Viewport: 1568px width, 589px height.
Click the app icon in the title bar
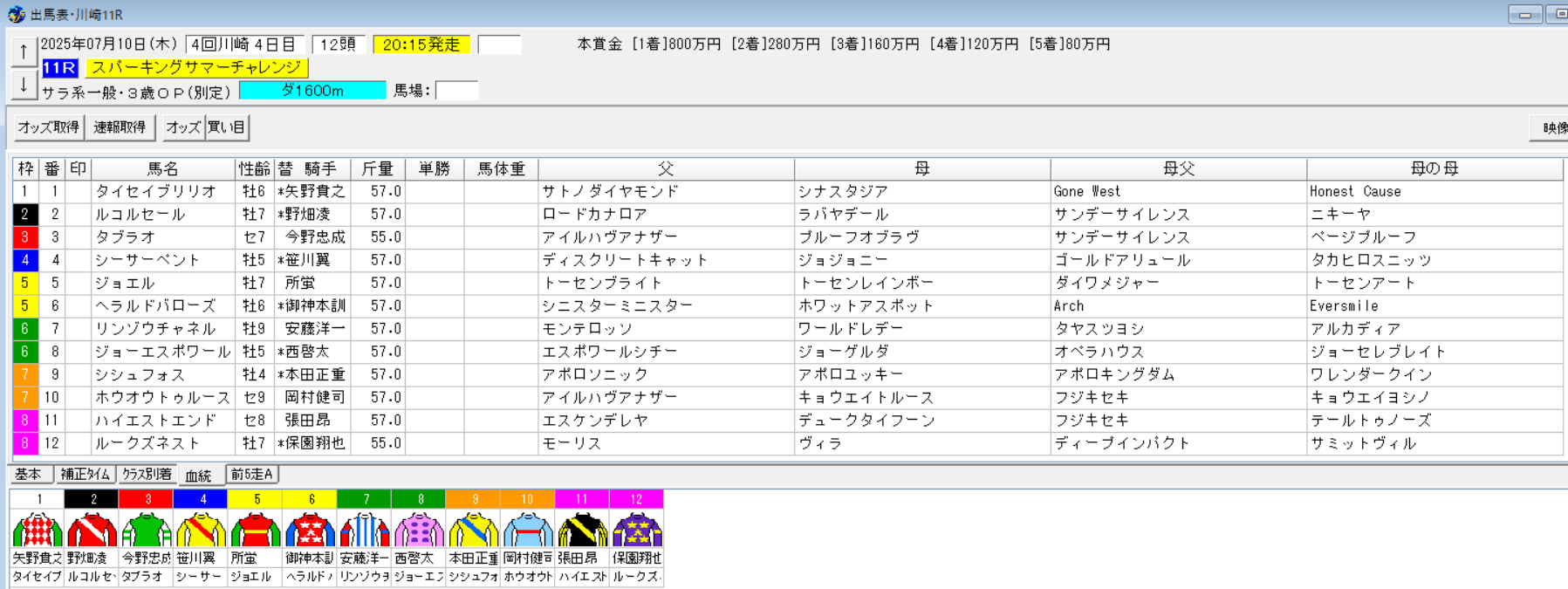click(x=16, y=15)
